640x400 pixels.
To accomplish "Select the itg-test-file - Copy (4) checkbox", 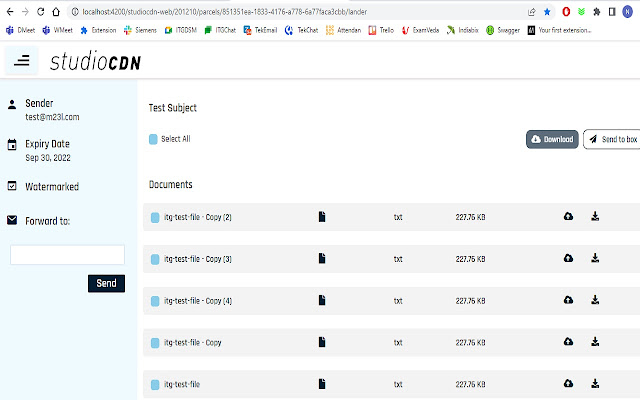I will point(155,301).
